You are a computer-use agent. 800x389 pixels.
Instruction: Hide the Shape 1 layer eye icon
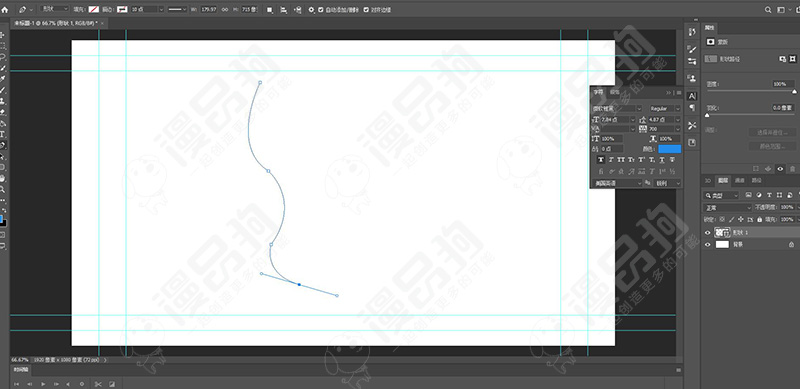(x=707, y=232)
